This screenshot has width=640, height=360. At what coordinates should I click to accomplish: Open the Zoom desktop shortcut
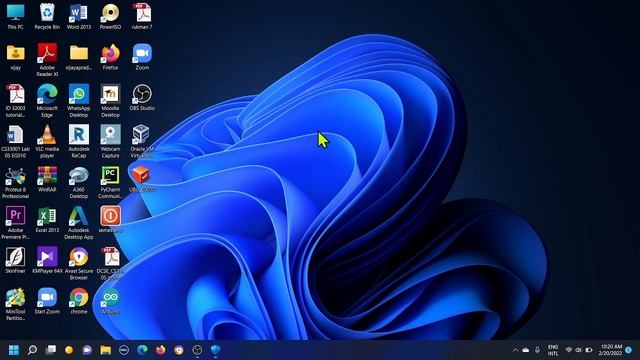tap(142, 57)
